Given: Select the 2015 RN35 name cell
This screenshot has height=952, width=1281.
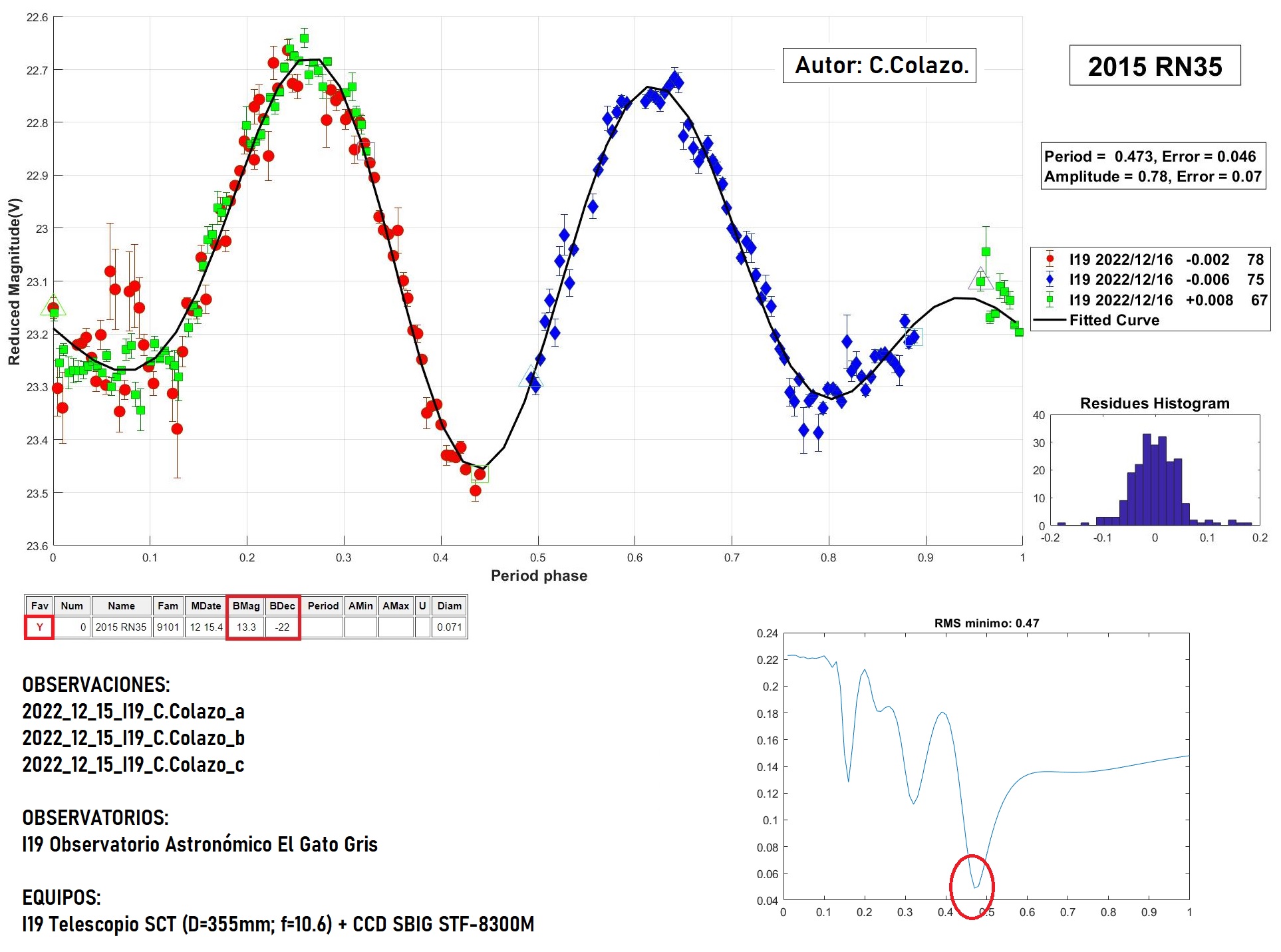Looking at the screenshot, I should (x=121, y=627).
